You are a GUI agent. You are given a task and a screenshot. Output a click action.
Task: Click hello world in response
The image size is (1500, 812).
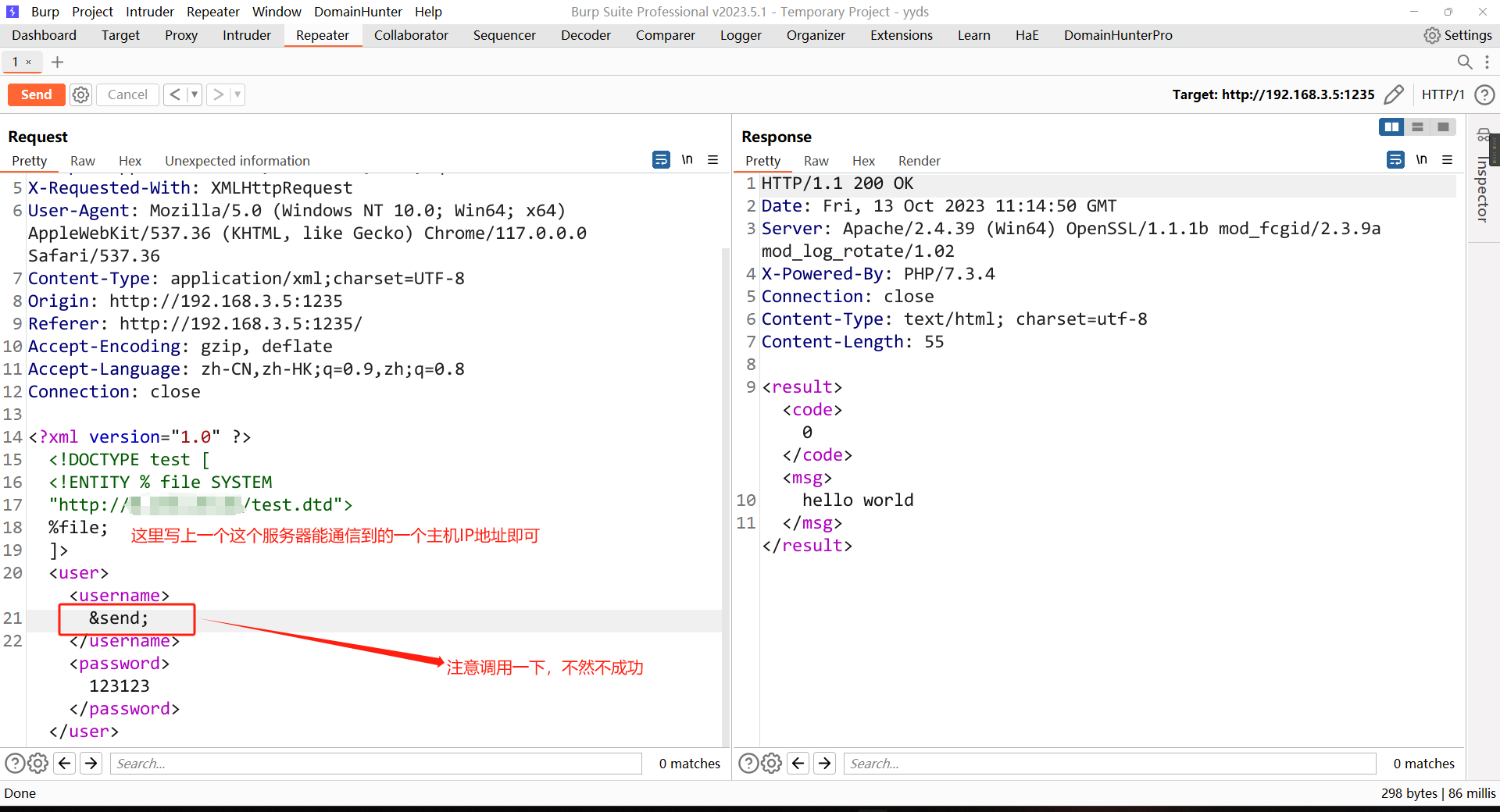858,500
